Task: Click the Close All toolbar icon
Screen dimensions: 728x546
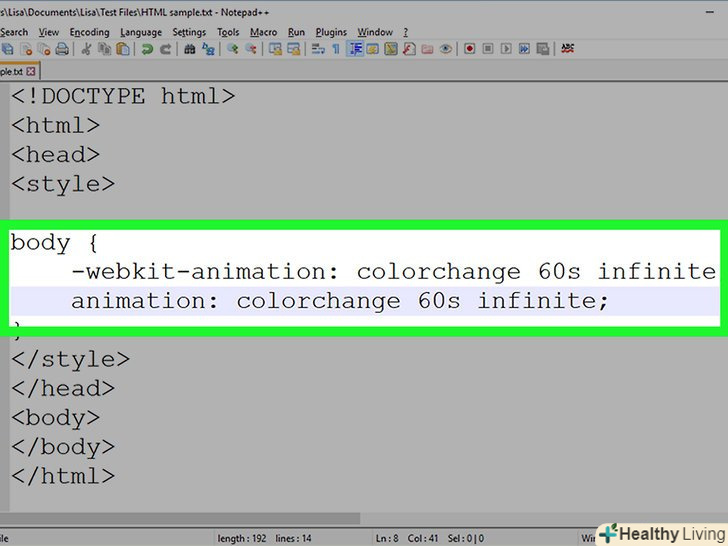Action: (x=44, y=49)
